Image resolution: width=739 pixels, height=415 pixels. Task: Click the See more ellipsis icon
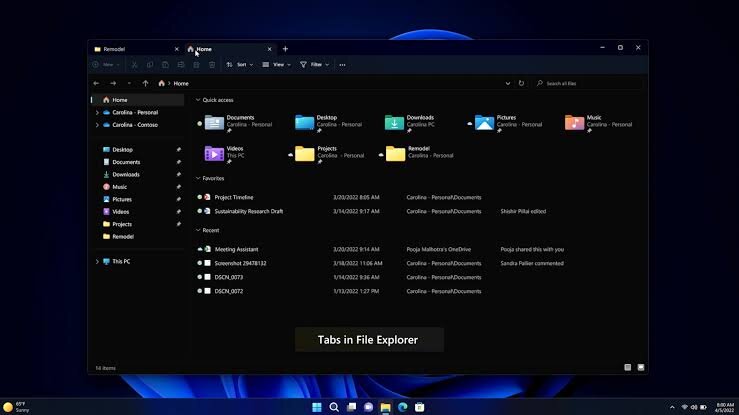tap(342, 65)
